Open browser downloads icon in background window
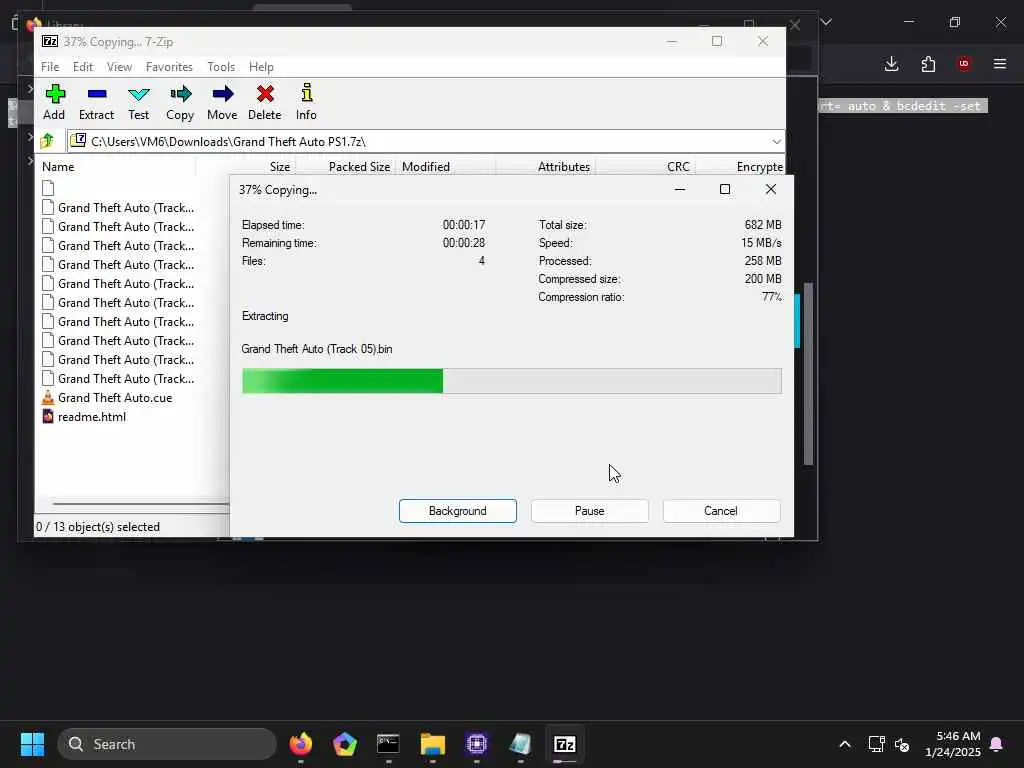The width and height of the screenshot is (1024, 768). [891, 63]
